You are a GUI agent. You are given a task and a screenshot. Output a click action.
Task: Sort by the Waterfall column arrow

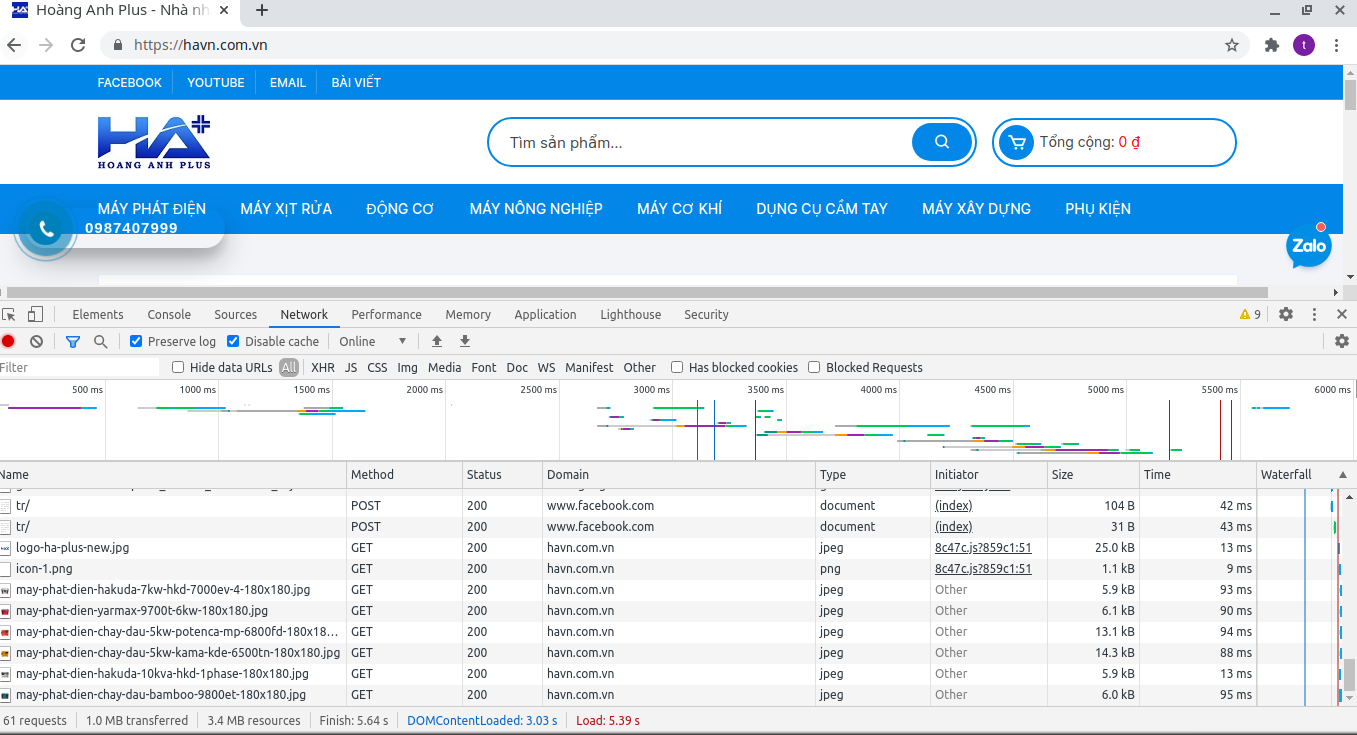[x=1341, y=475]
